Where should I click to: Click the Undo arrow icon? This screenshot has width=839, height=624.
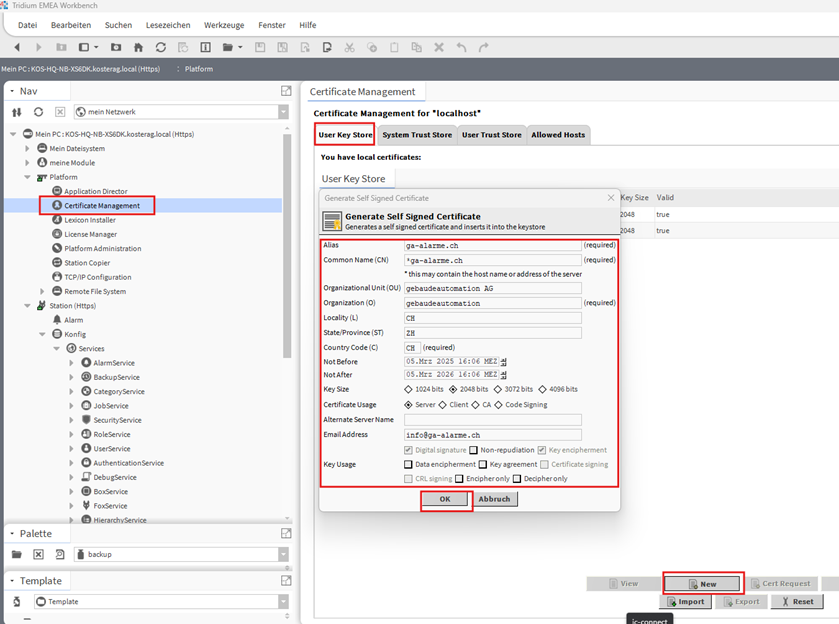461,47
